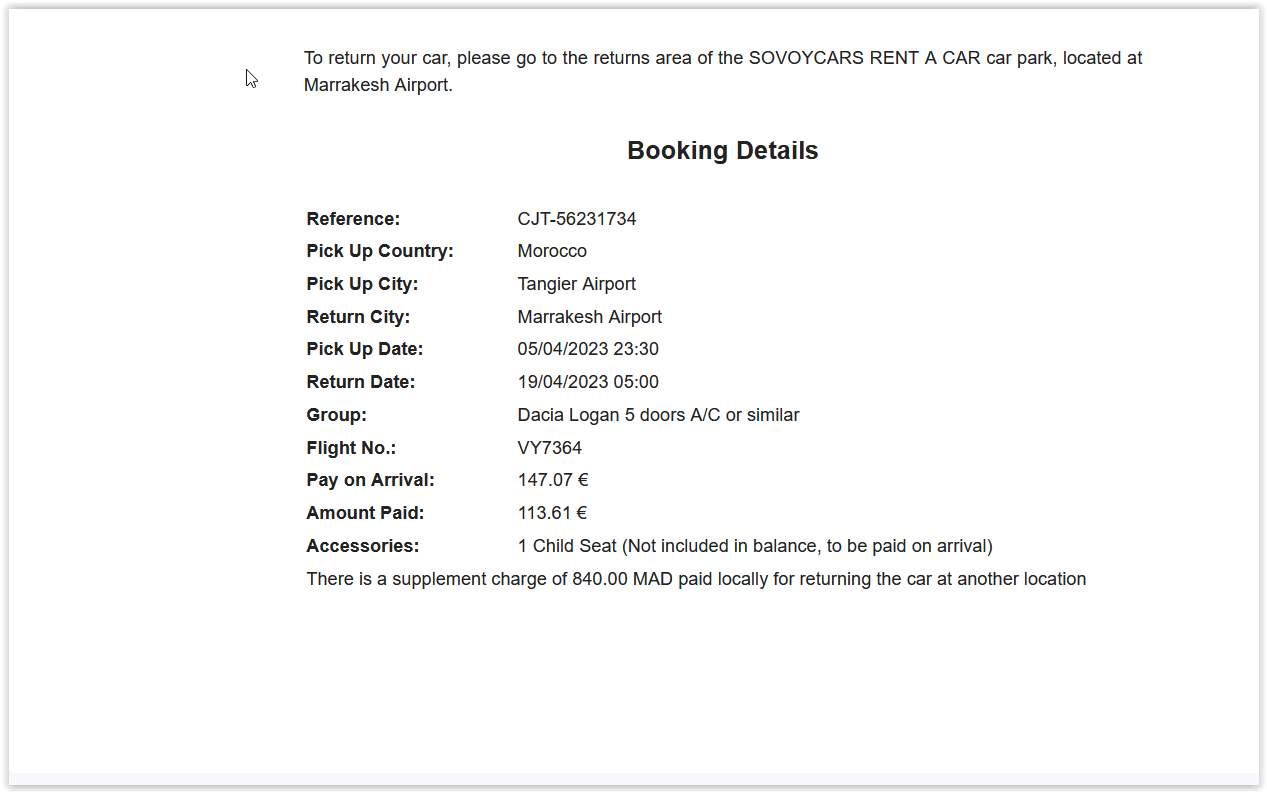Viewport: 1267px width, 793px height.
Task: Select the flight number VY7364
Action: click(x=549, y=448)
